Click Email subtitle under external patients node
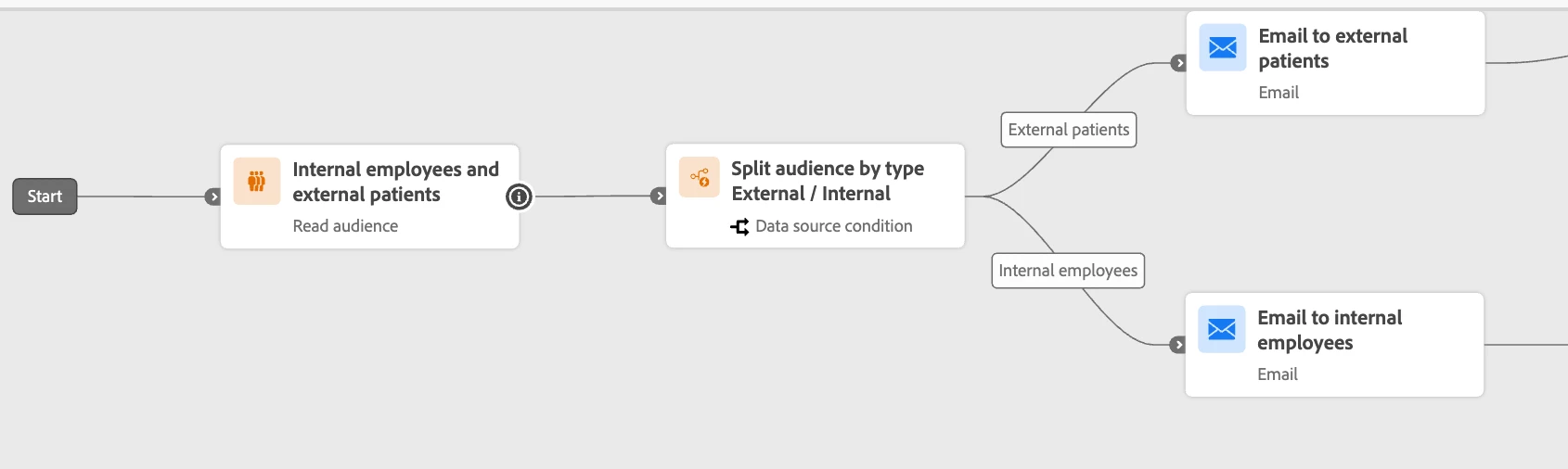The image size is (1568, 469). (x=1279, y=93)
